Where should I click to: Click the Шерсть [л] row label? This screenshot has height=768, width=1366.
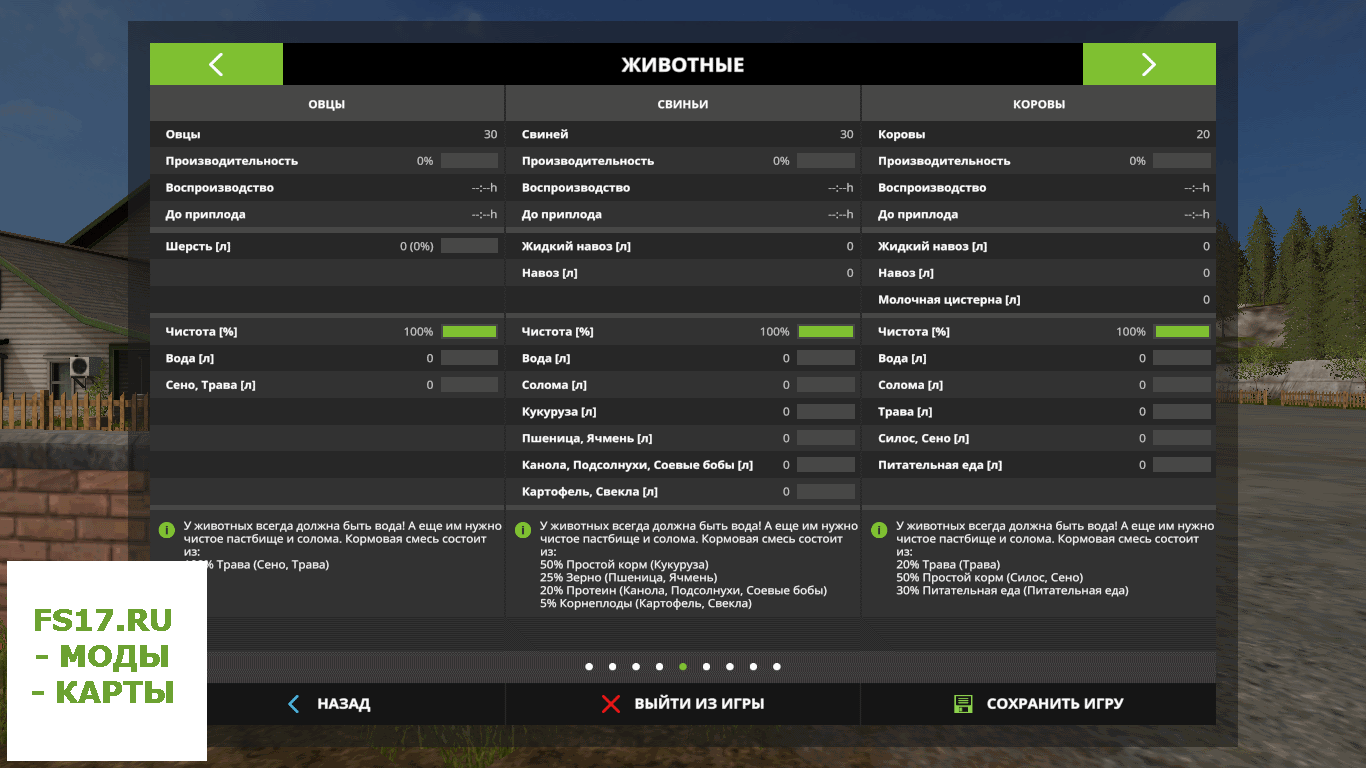click(198, 246)
